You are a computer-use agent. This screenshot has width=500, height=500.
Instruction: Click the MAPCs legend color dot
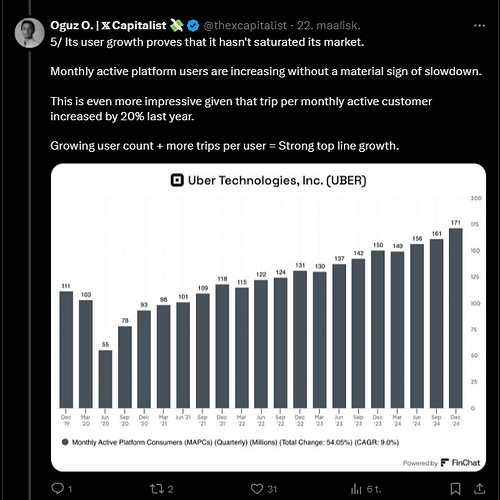65,442
